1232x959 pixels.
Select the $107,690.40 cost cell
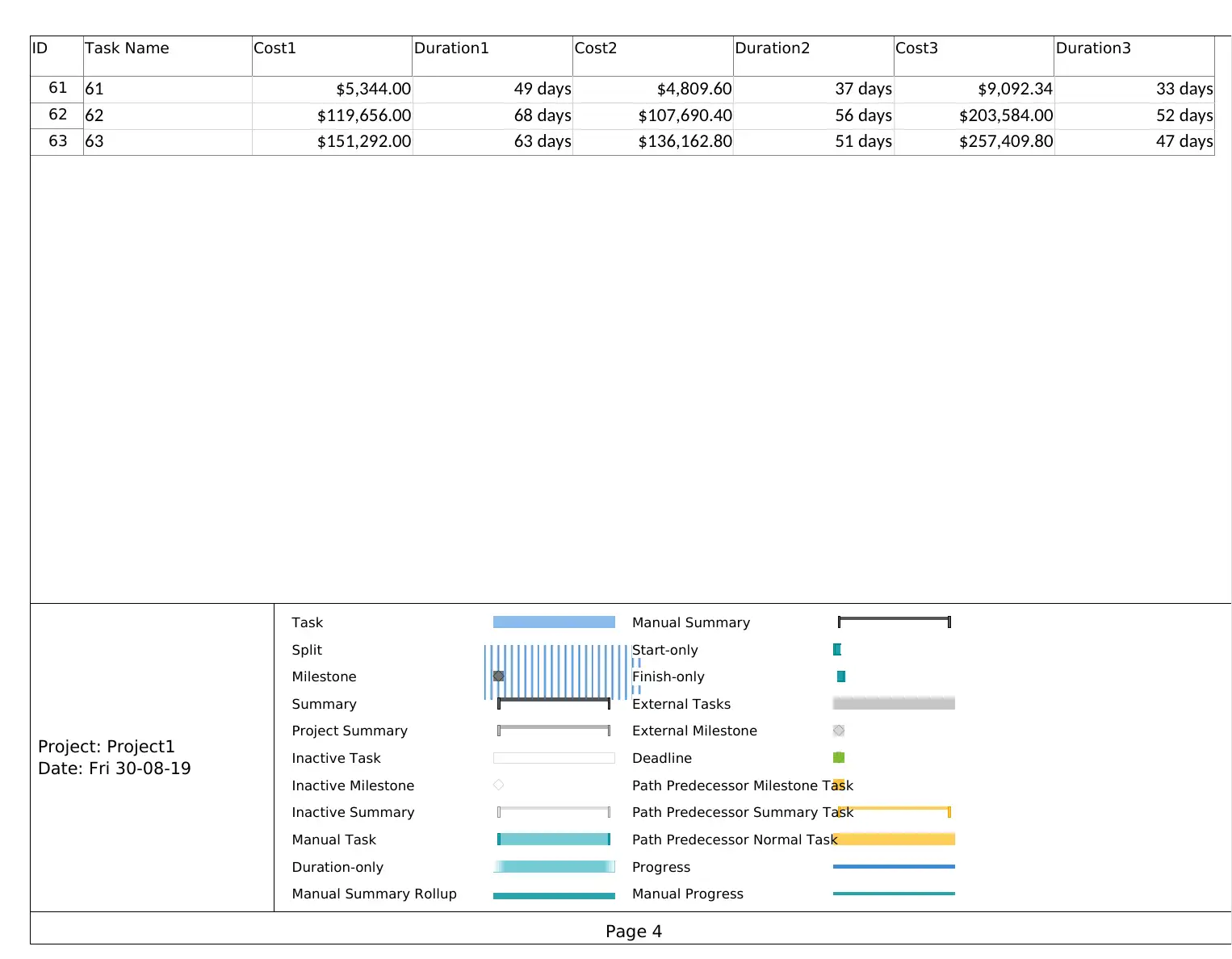pyautogui.click(x=653, y=115)
